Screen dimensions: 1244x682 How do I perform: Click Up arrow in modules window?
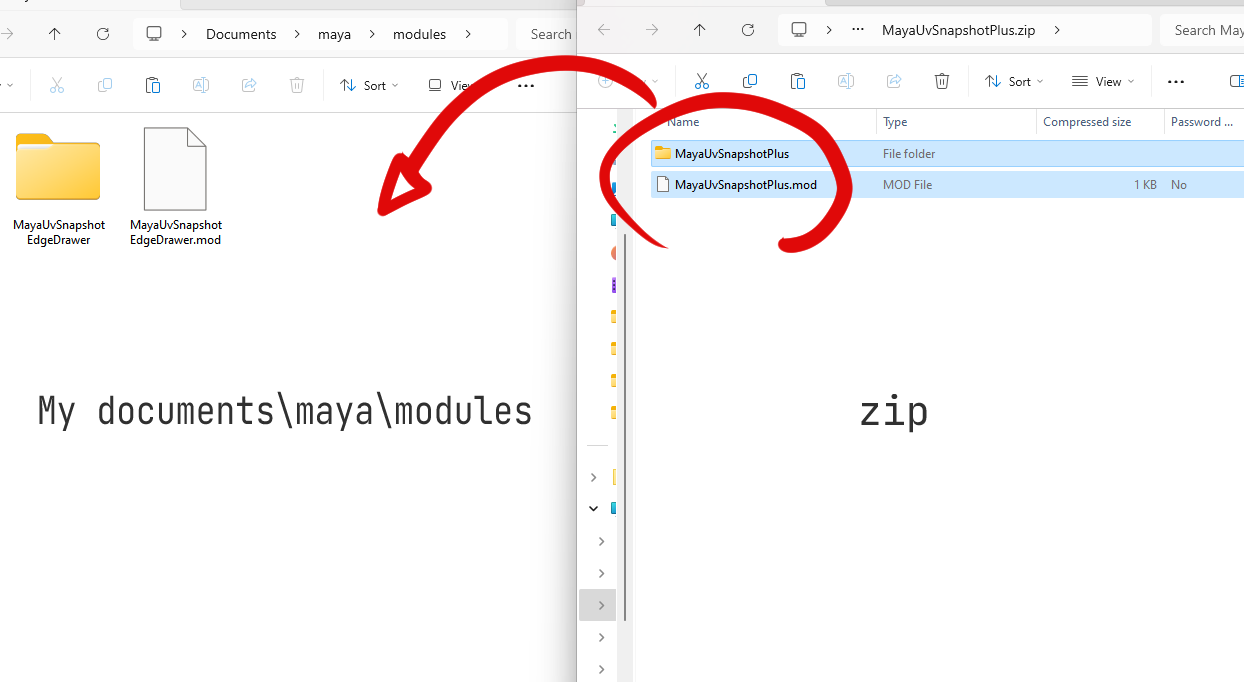55,34
